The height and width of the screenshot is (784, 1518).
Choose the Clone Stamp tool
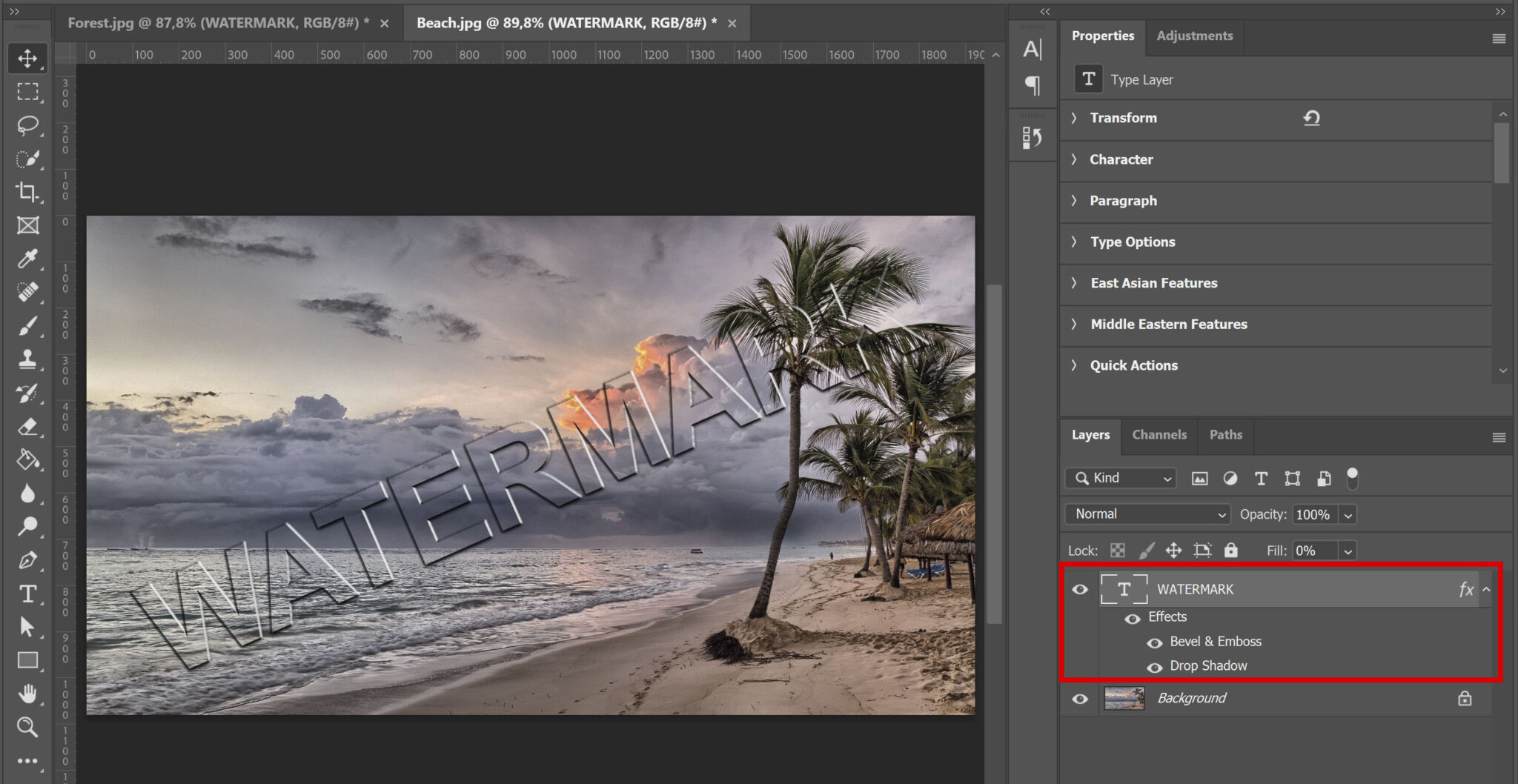pyautogui.click(x=27, y=359)
